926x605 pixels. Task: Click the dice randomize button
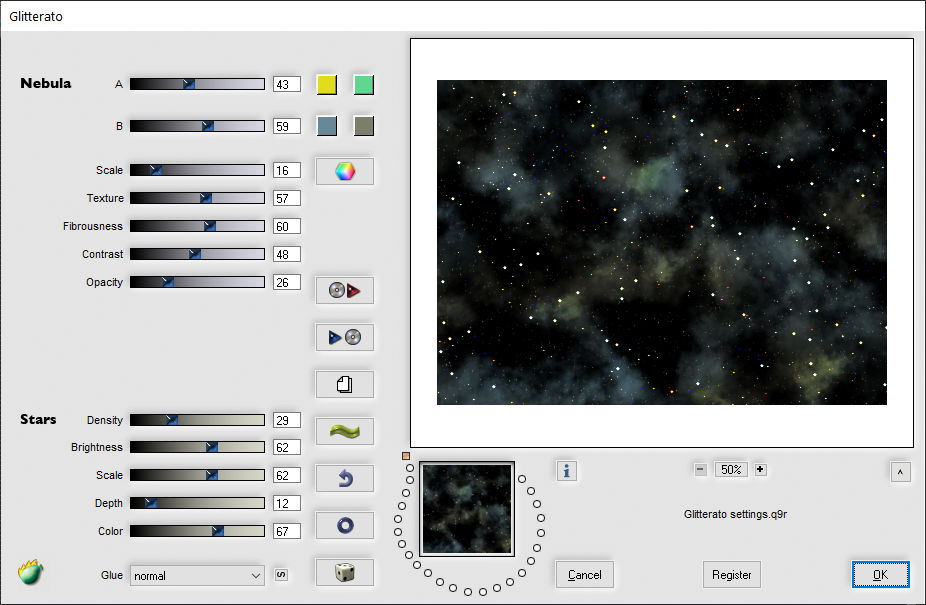point(345,573)
